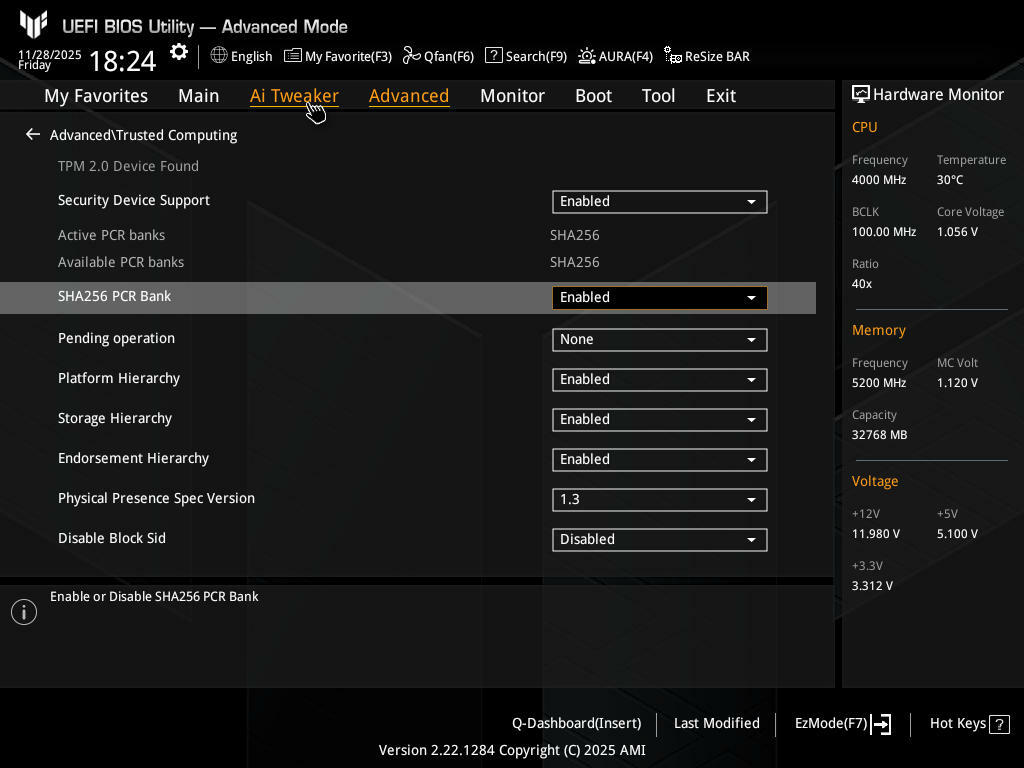This screenshot has width=1024, height=768.
Task: Open Search (F9) tool
Action: (526, 56)
